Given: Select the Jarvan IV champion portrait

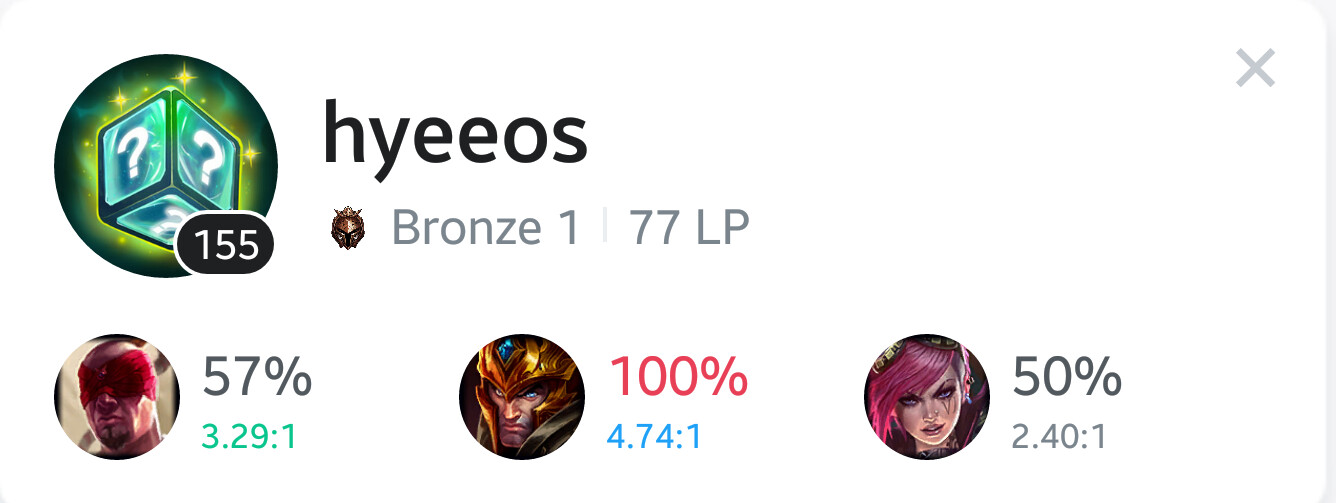Looking at the screenshot, I should point(522,397).
